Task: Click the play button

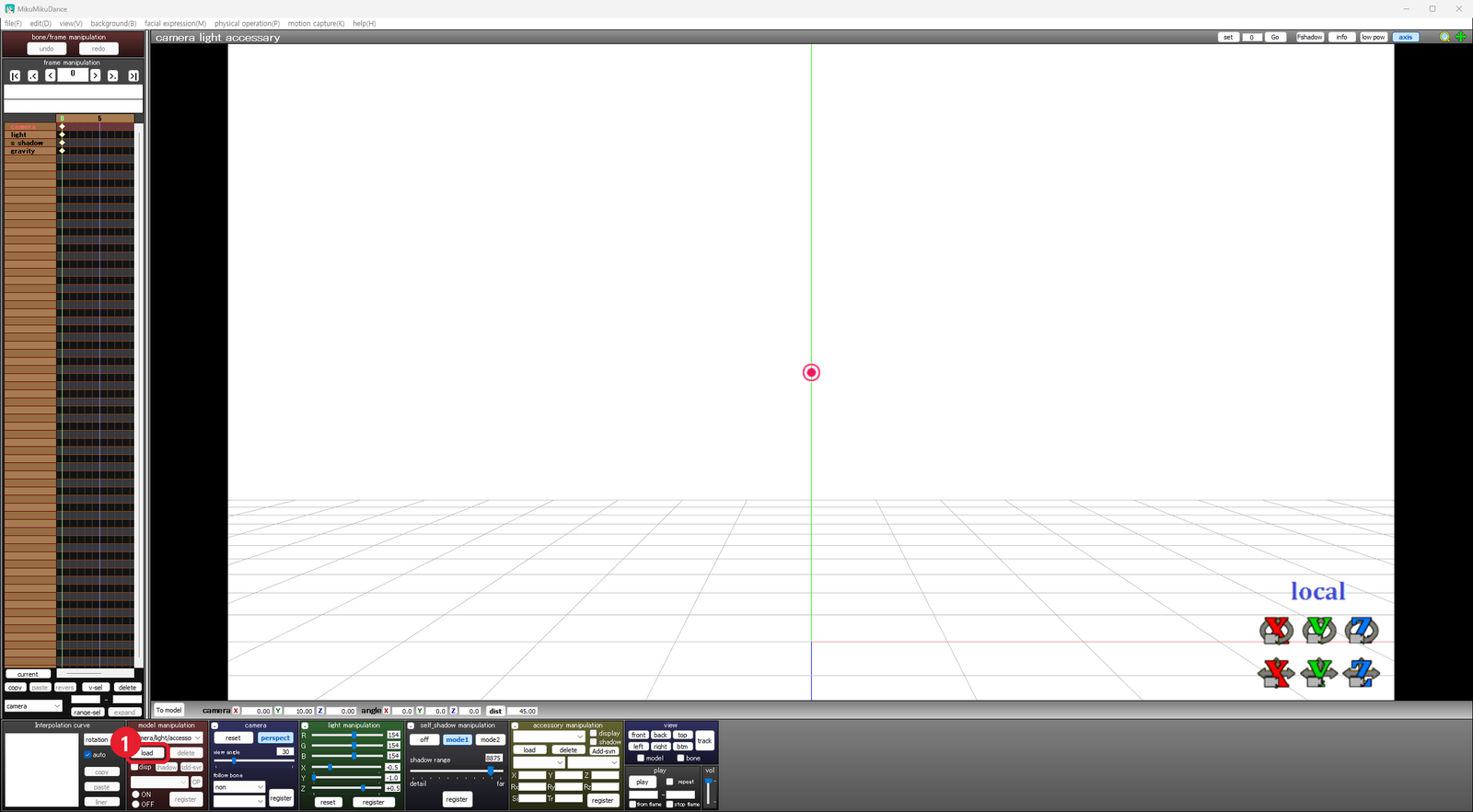Action: [642, 782]
